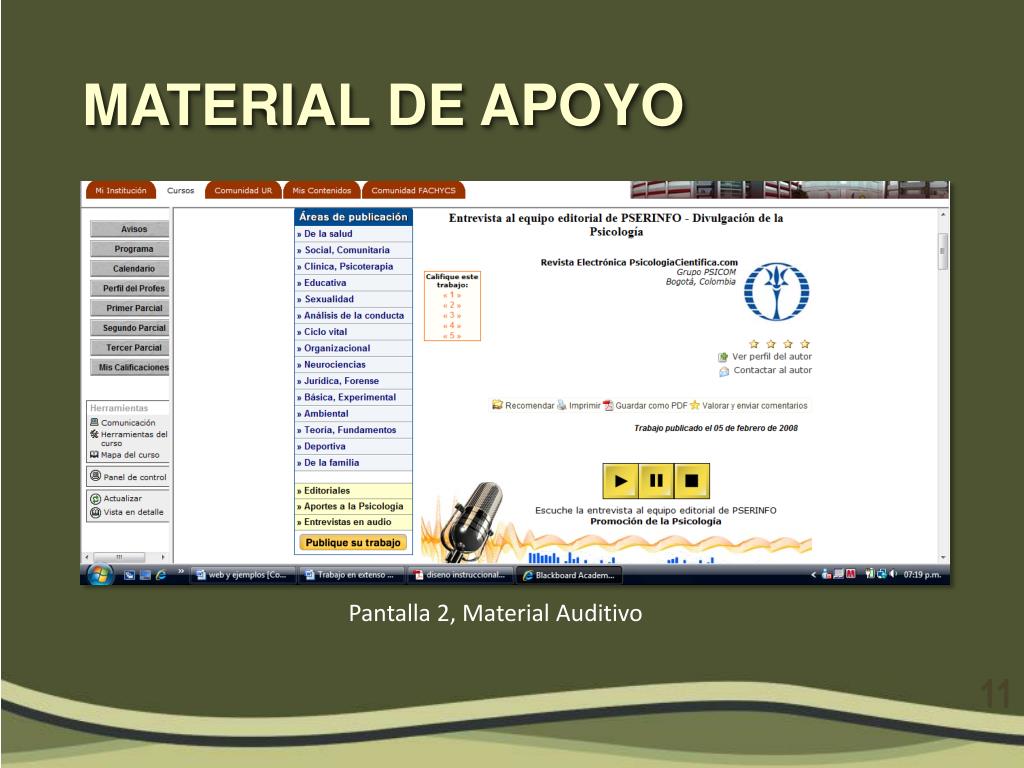The height and width of the screenshot is (768, 1024).
Task: Open Mis Calificaciones
Action: coord(129,367)
